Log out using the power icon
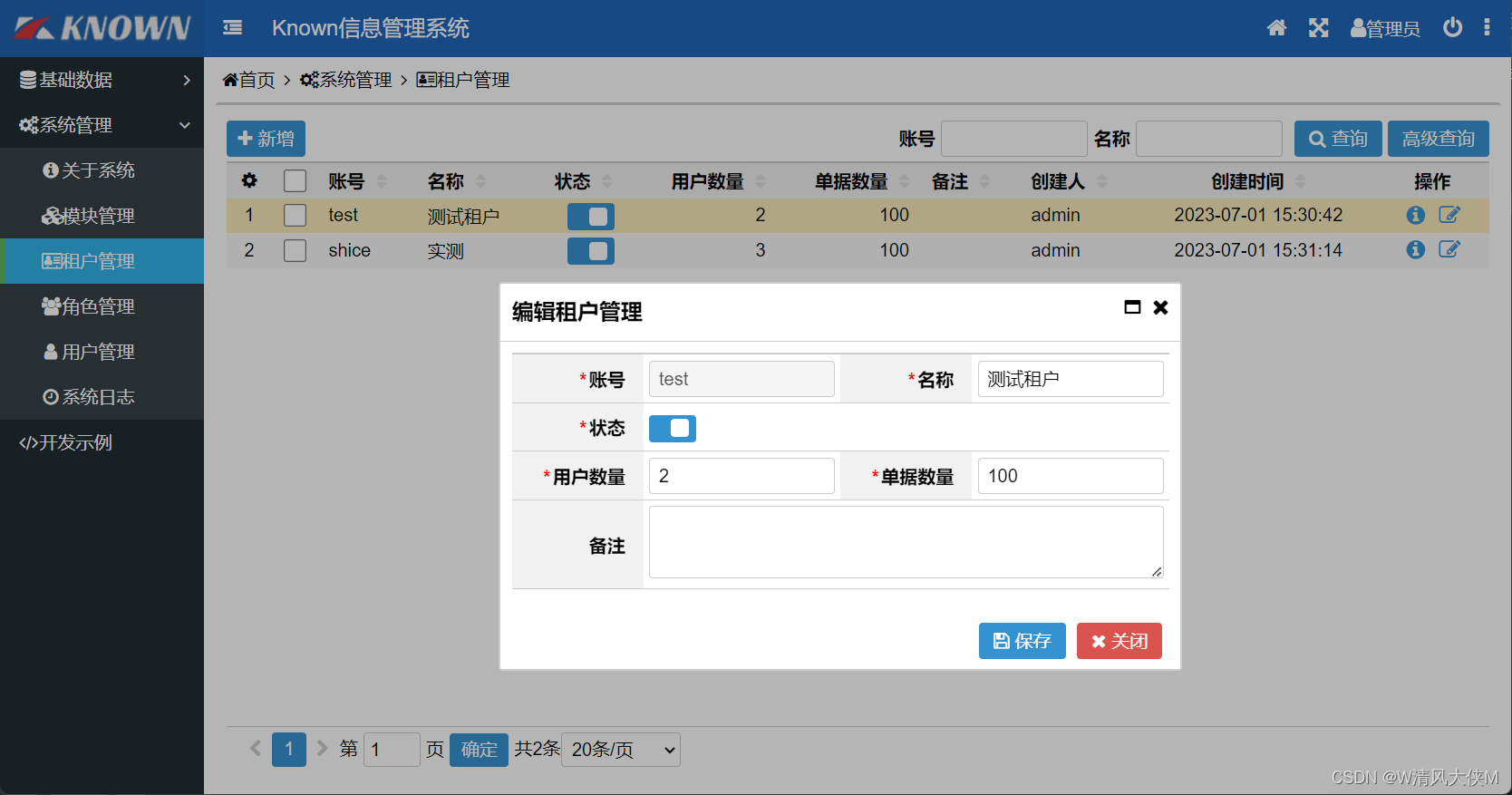 [1452, 27]
